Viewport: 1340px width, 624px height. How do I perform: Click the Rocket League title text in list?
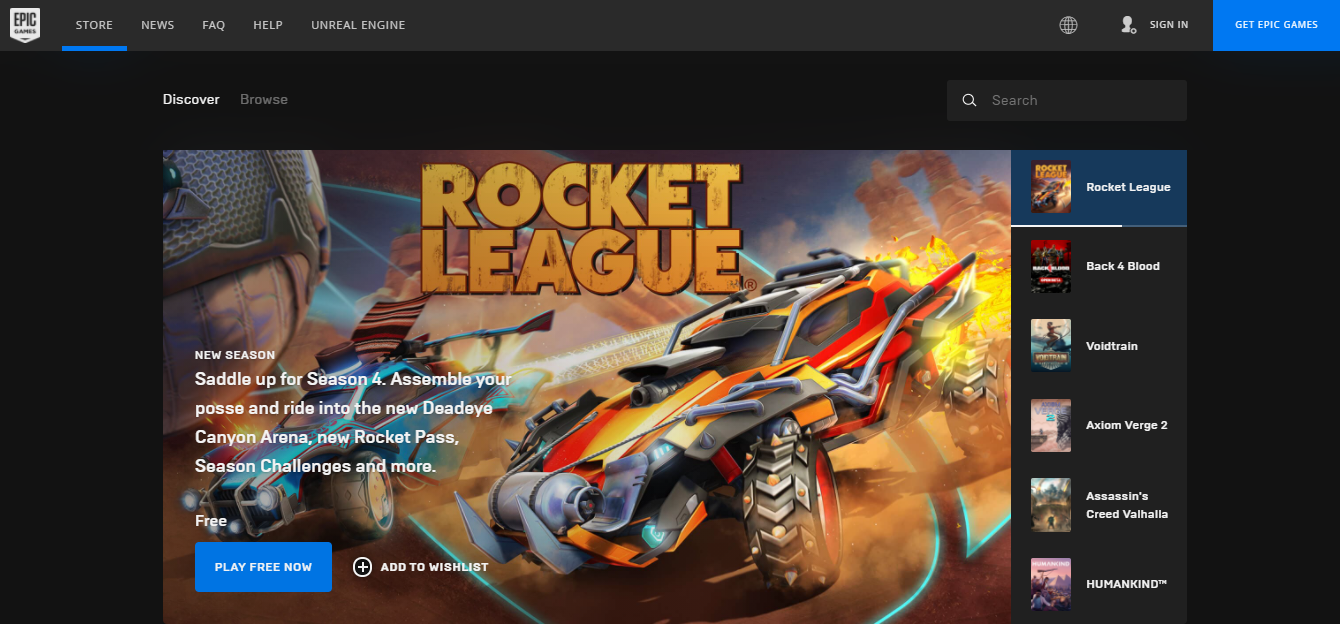coord(1128,187)
